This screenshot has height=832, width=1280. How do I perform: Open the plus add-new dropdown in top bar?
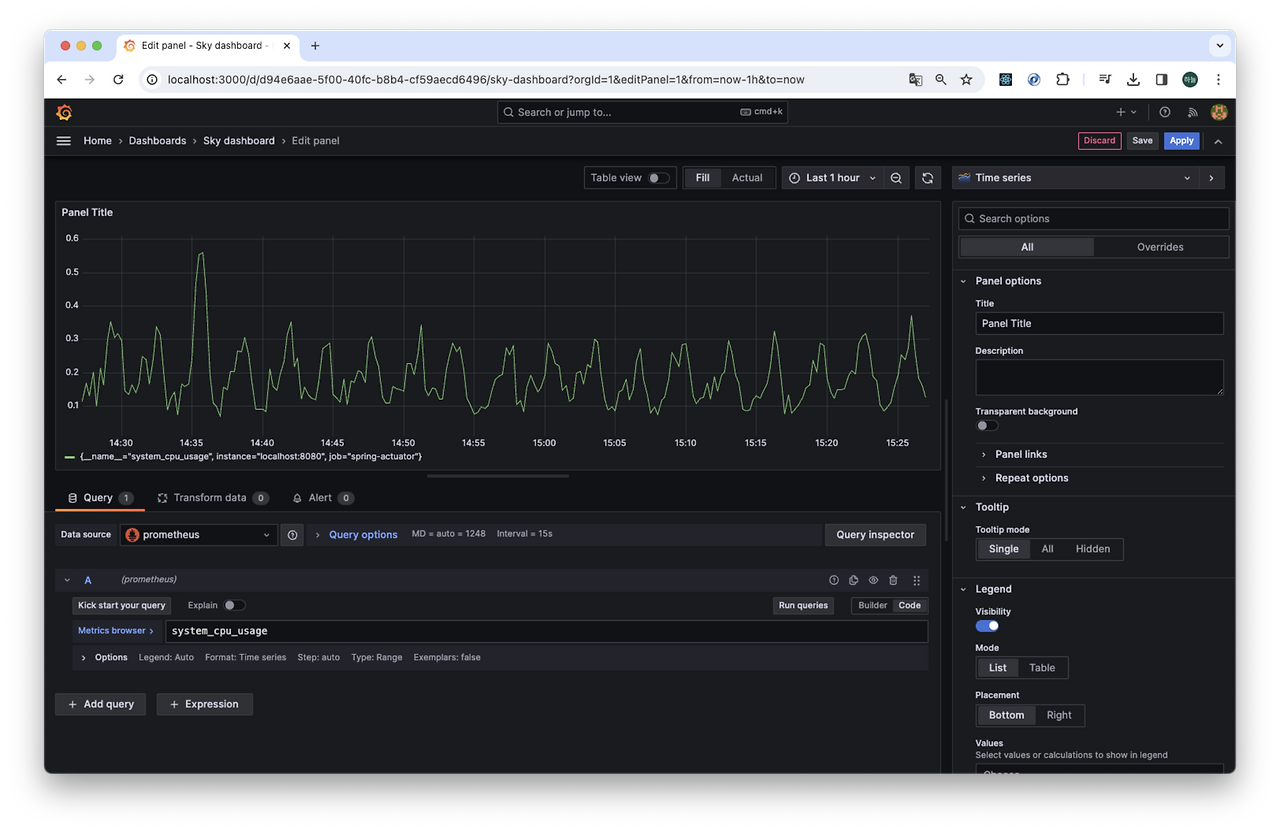click(x=1126, y=112)
